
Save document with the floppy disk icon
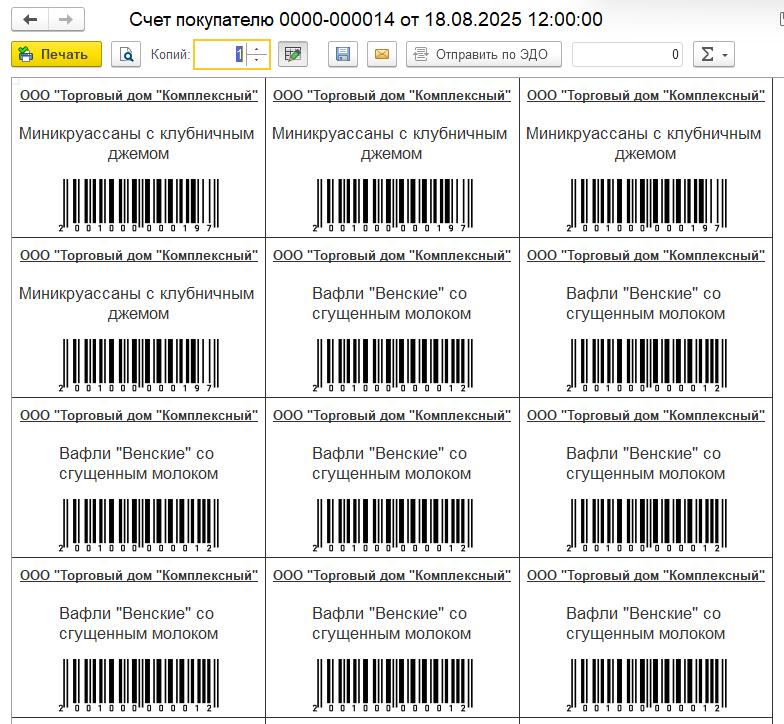343,54
